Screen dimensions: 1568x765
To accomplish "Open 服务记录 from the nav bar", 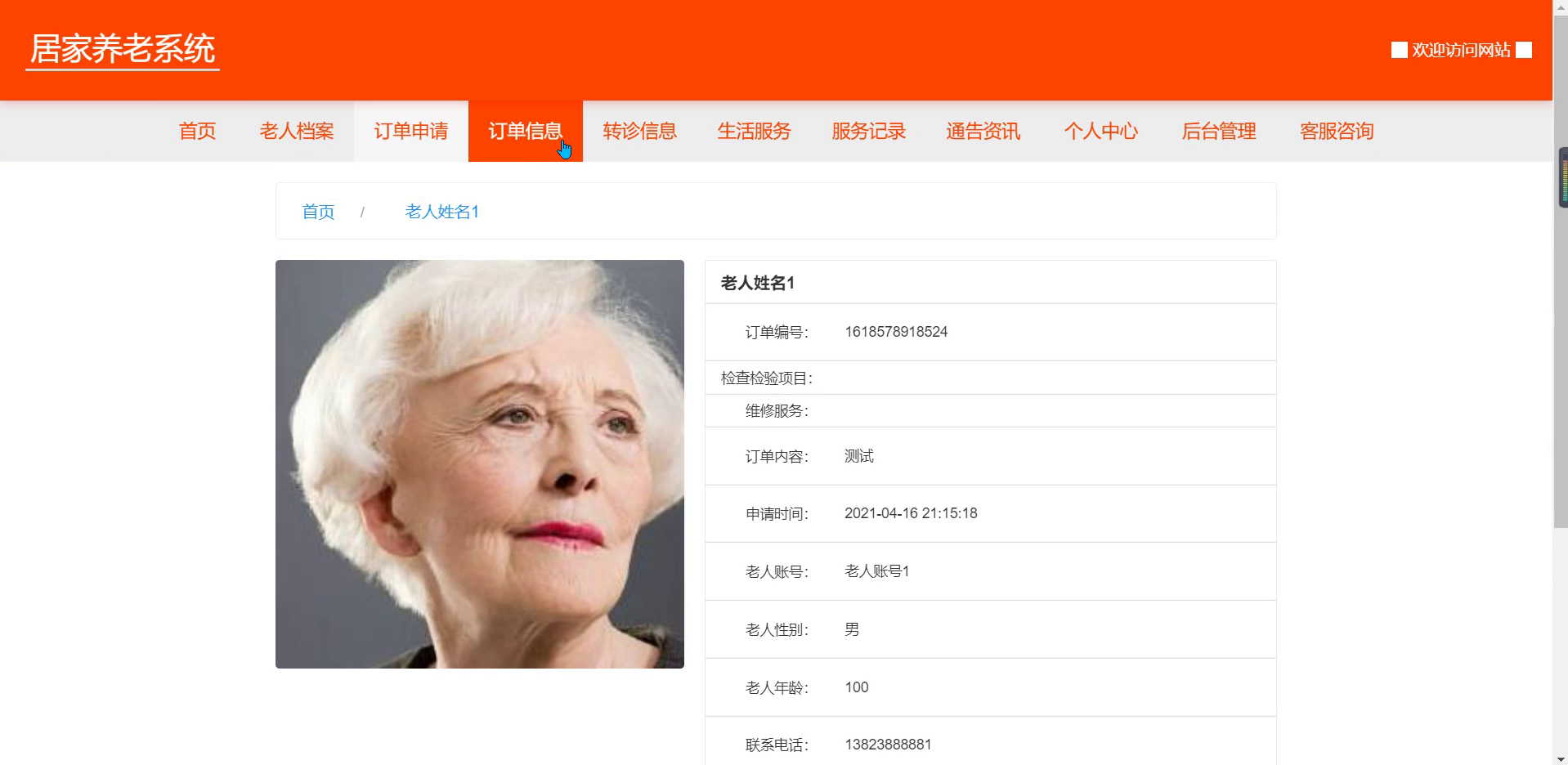I will [869, 131].
